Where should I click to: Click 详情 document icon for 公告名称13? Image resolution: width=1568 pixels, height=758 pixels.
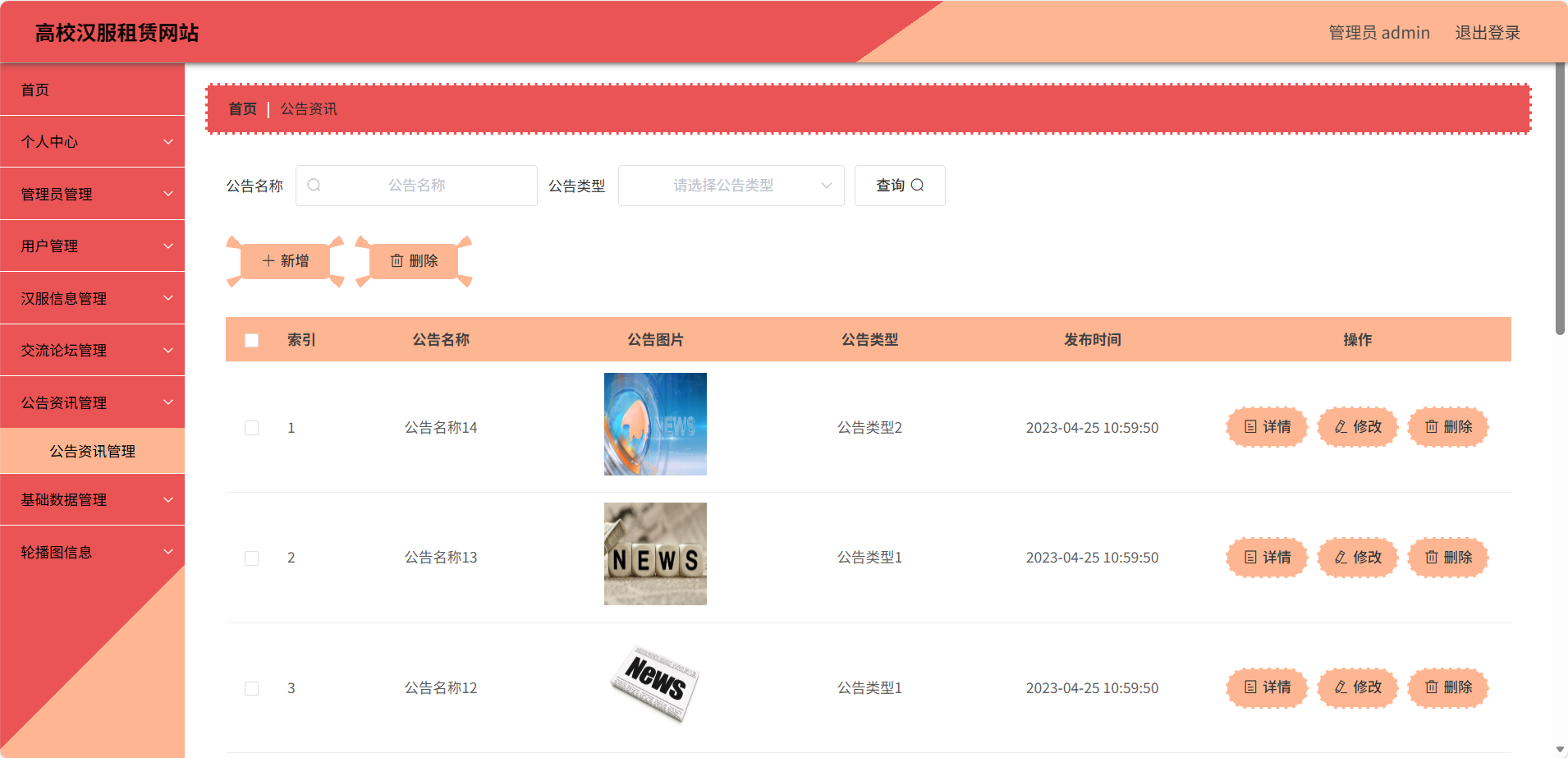pos(1250,558)
